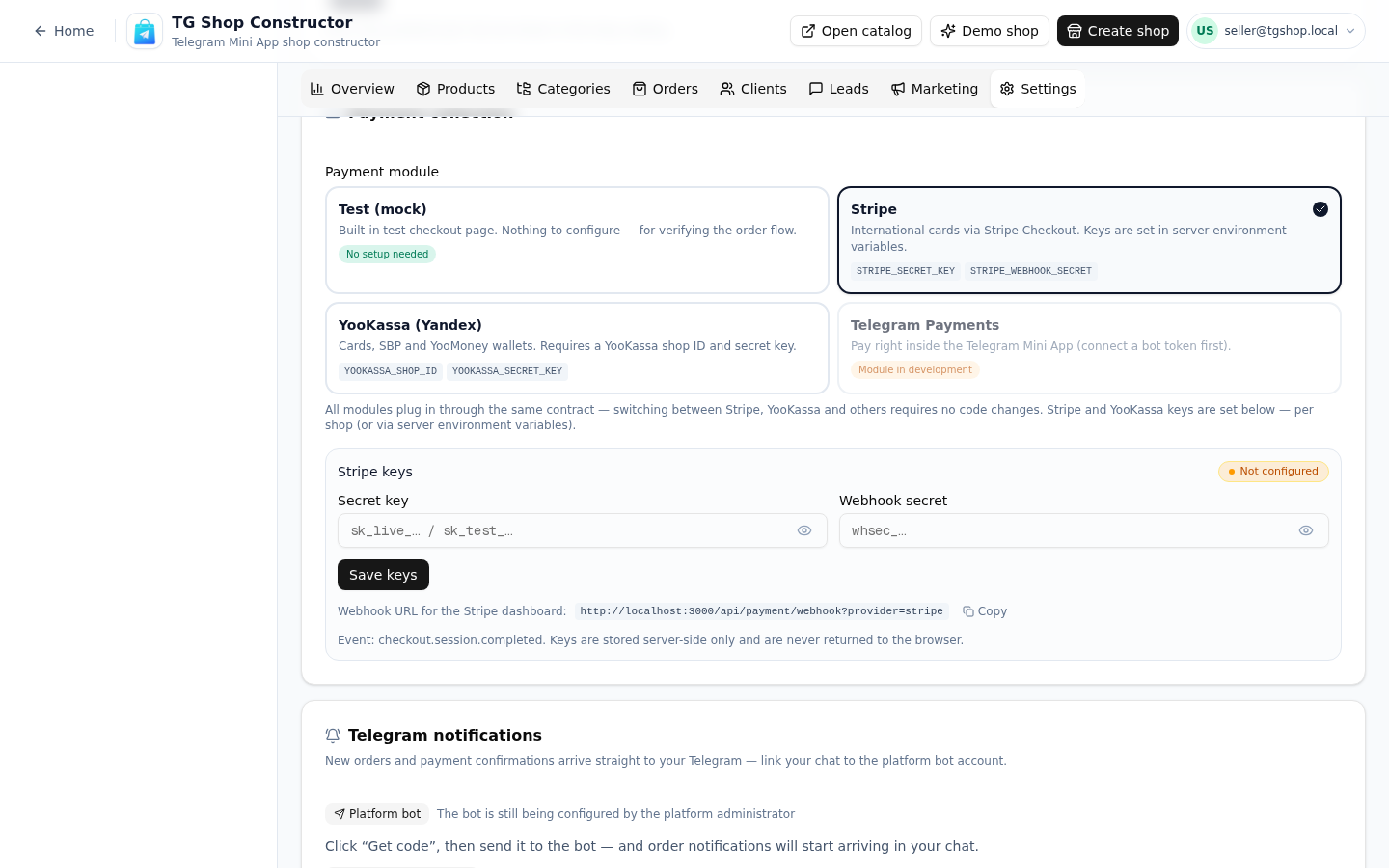Screen dimensions: 1389x868
Task: Go to the Orders tab
Action: 665,89
